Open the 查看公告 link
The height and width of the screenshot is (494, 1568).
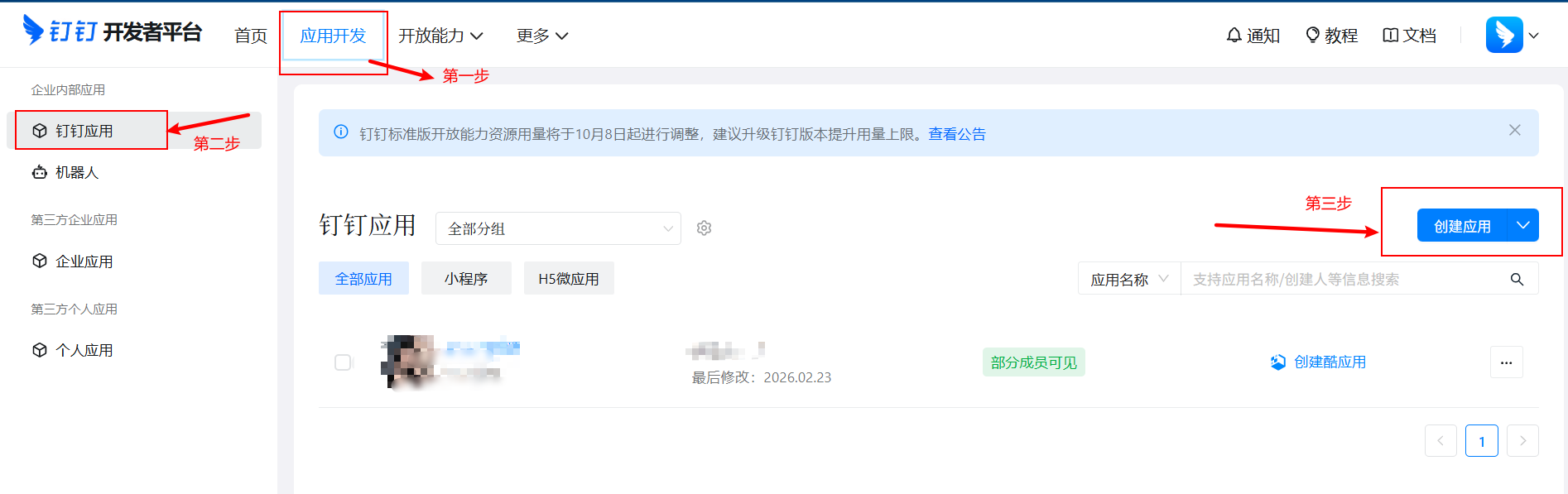tap(957, 134)
